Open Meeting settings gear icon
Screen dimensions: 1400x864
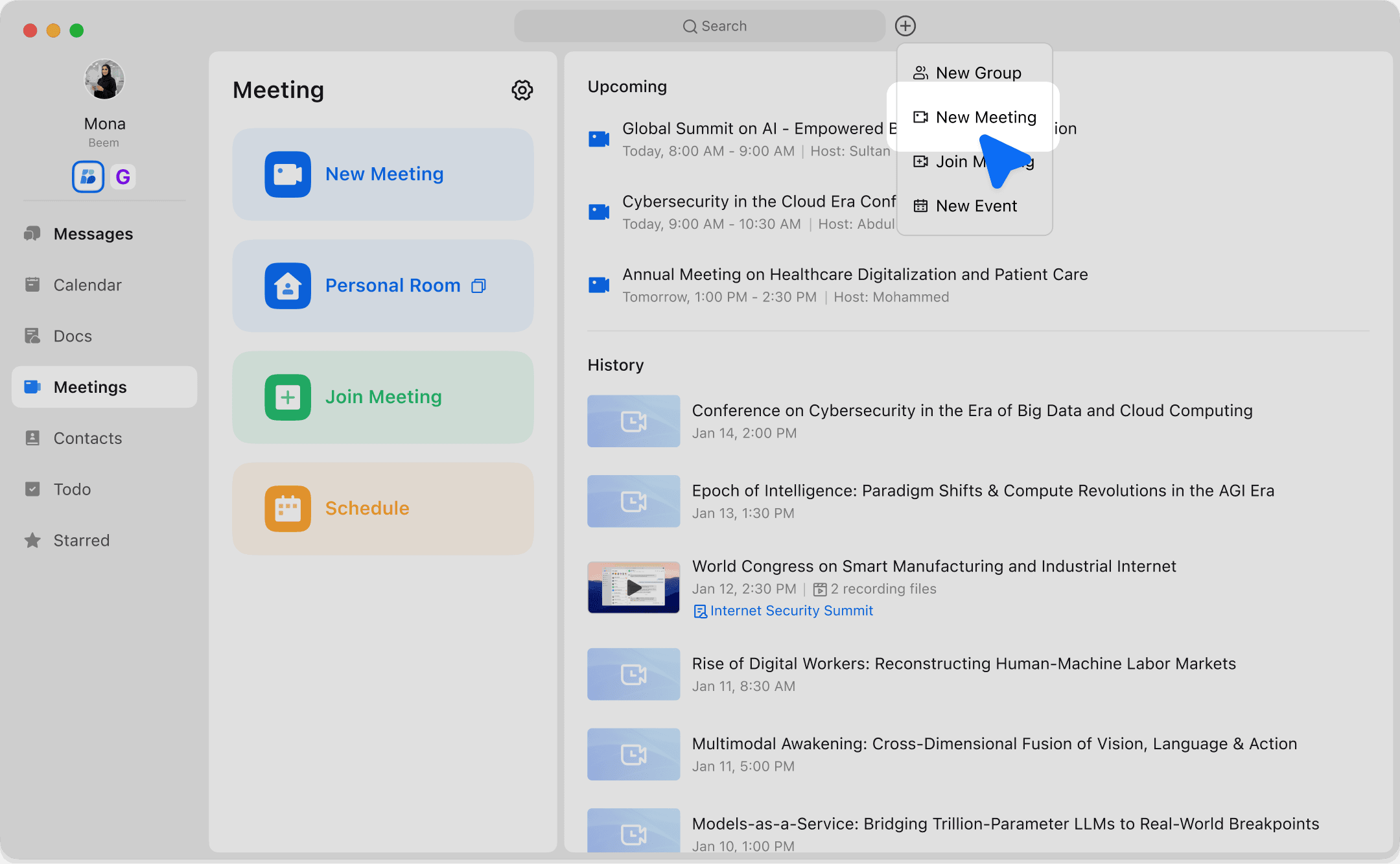coord(522,90)
